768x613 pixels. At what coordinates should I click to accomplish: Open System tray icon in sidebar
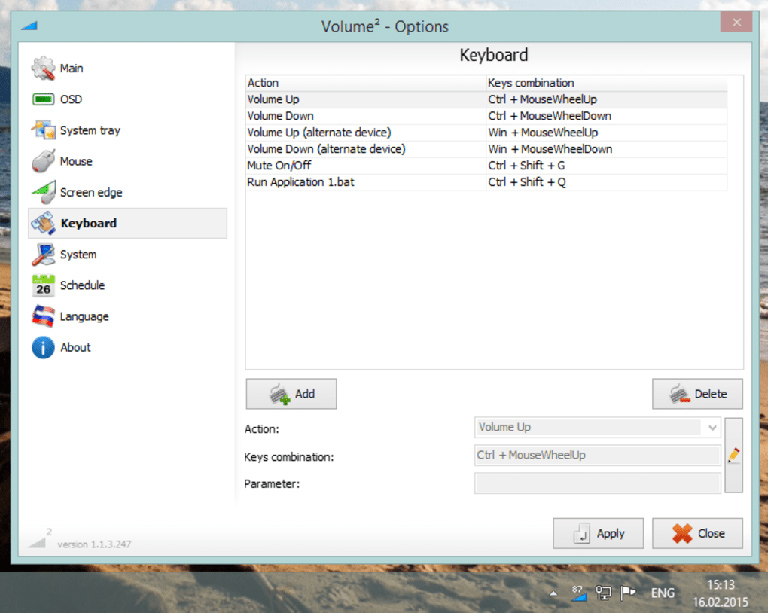click(x=44, y=130)
